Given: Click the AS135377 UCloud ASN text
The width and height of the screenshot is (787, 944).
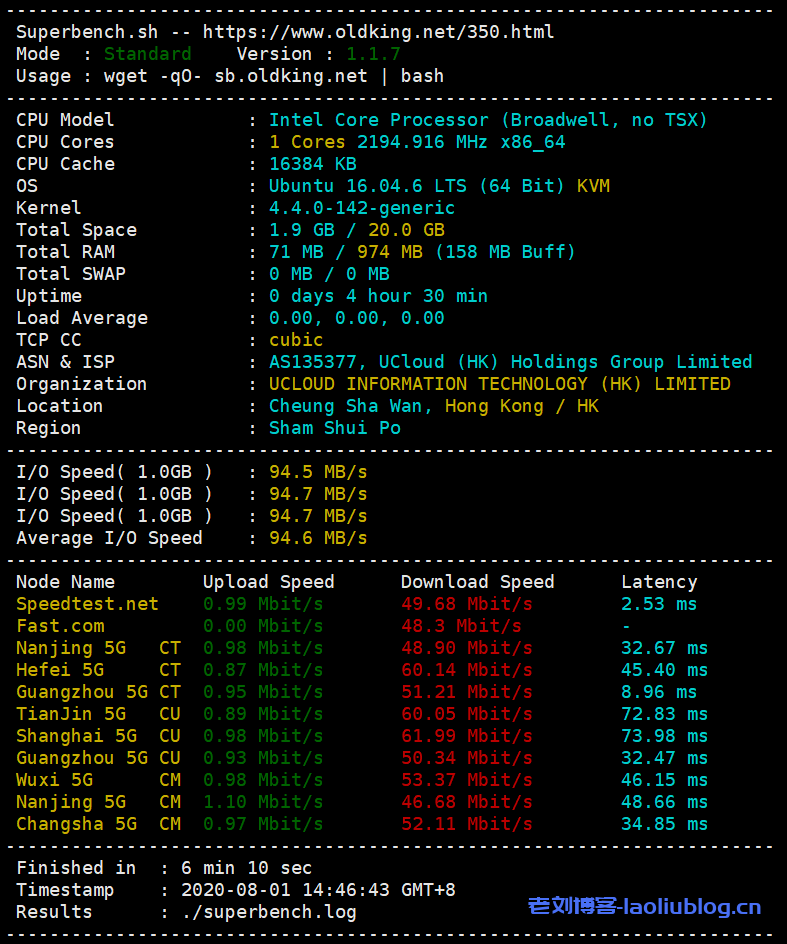Looking at the screenshot, I should (x=510, y=362).
